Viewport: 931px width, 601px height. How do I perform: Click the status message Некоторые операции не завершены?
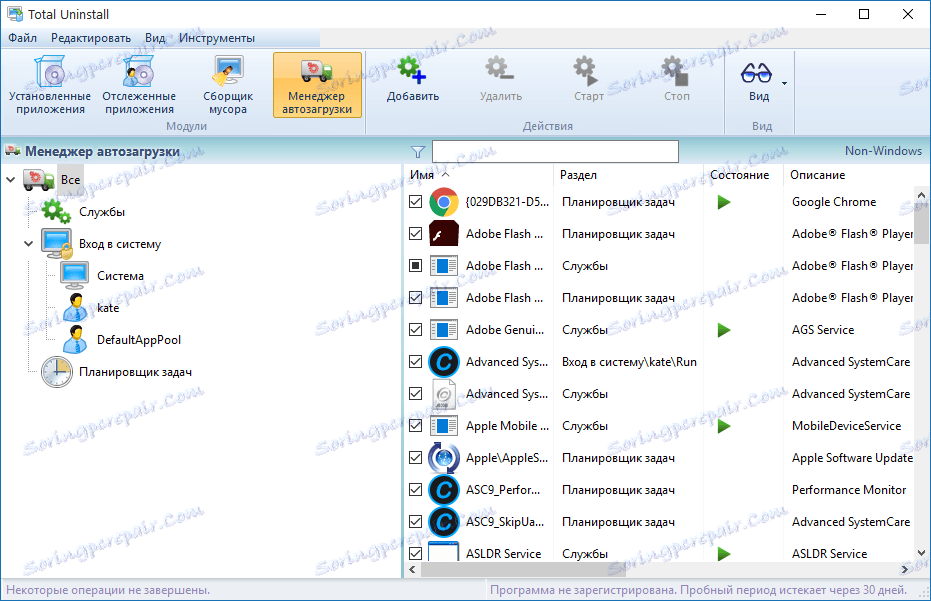pyautogui.click(x=108, y=590)
